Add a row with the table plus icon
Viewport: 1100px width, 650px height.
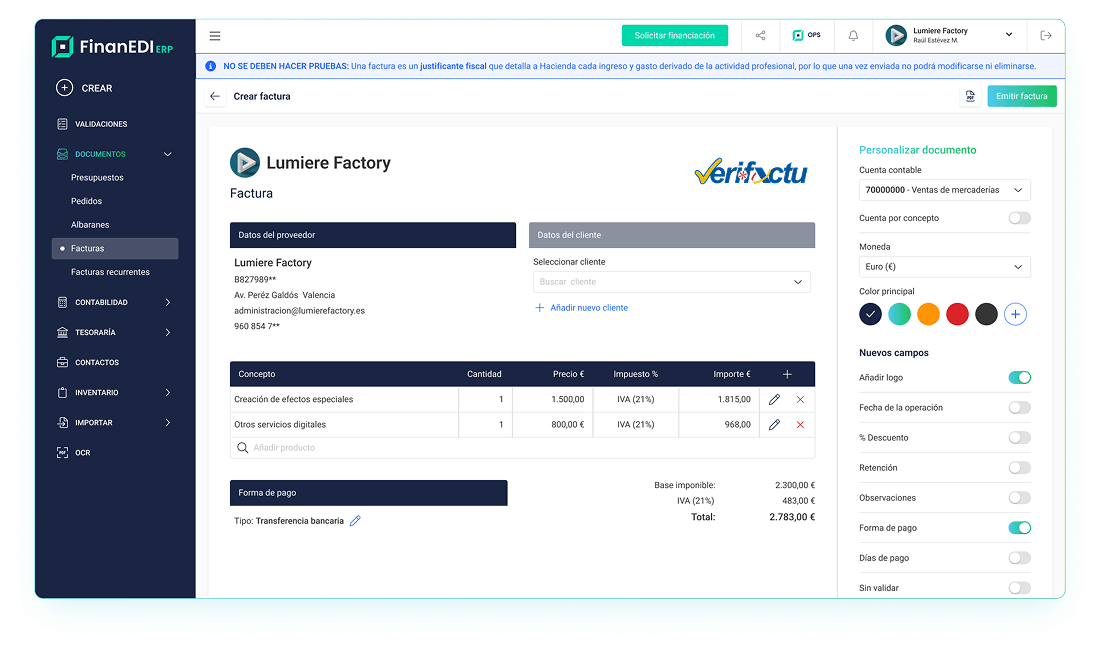(x=787, y=374)
